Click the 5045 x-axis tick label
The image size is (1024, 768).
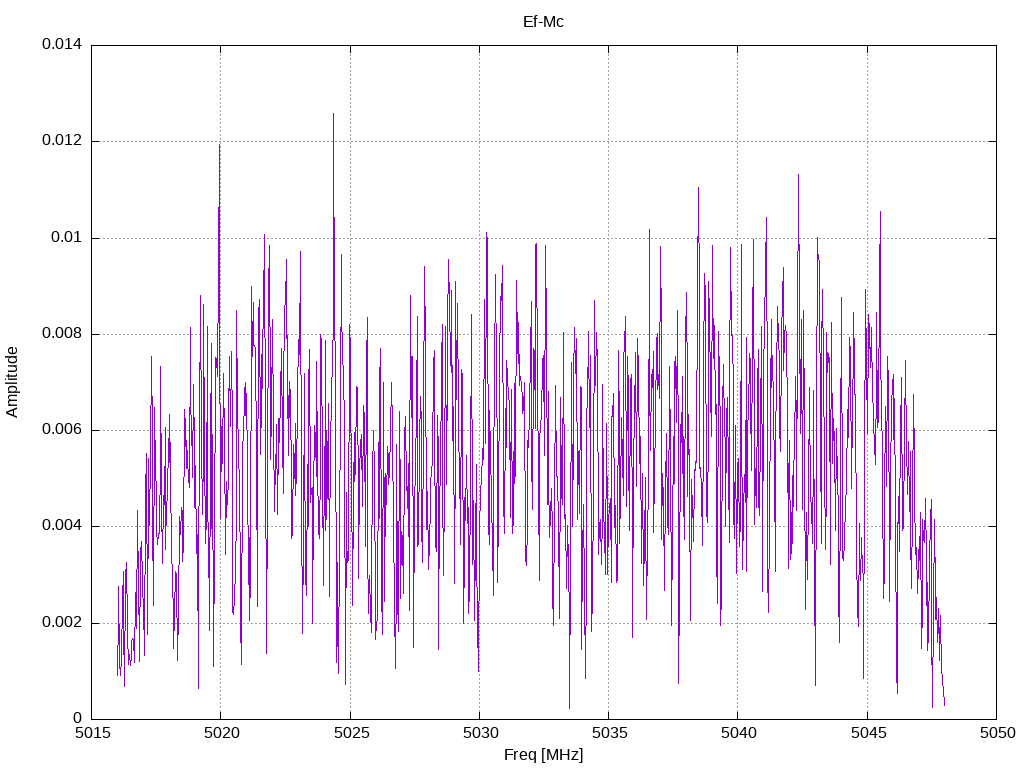(868, 733)
